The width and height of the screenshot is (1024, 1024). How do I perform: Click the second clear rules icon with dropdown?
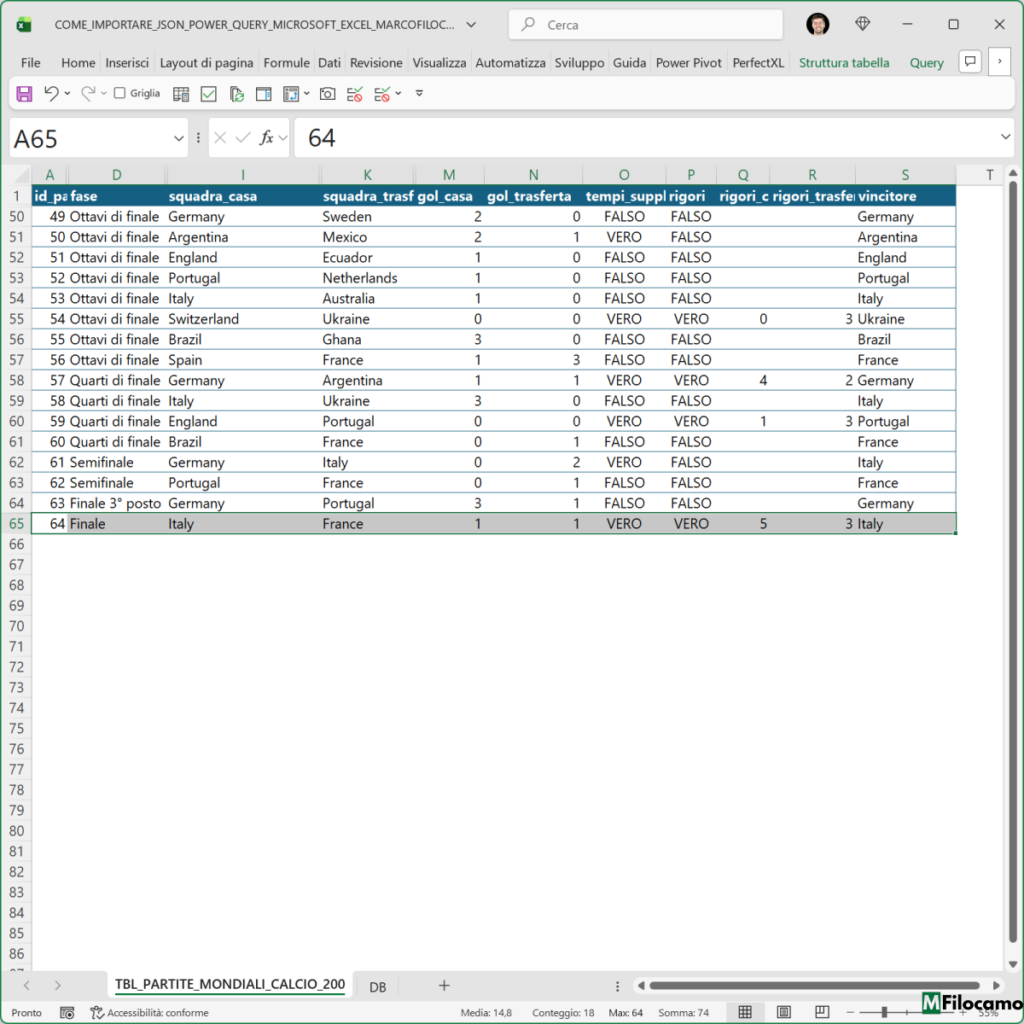pyautogui.click(x=382, y=94)
